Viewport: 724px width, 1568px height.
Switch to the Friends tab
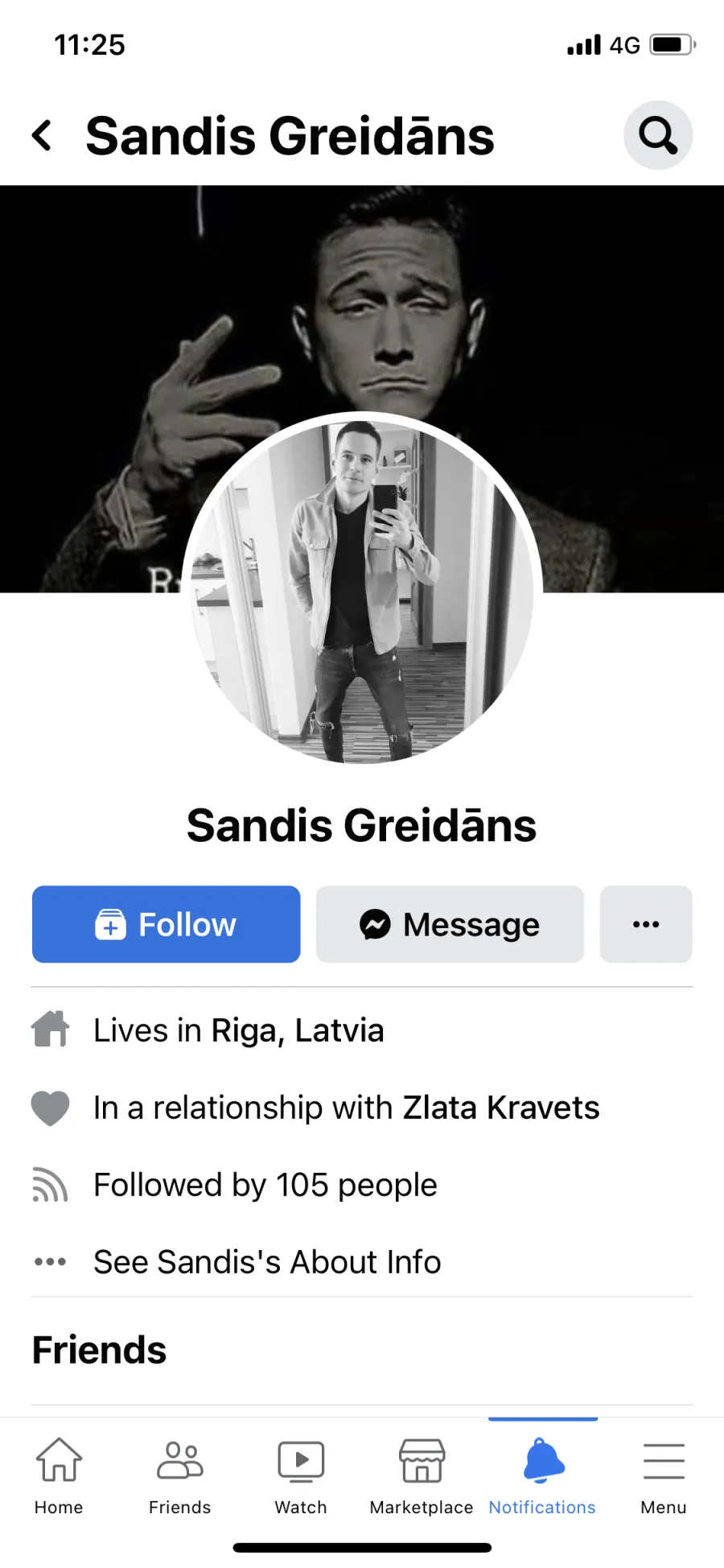point(180,1476)
